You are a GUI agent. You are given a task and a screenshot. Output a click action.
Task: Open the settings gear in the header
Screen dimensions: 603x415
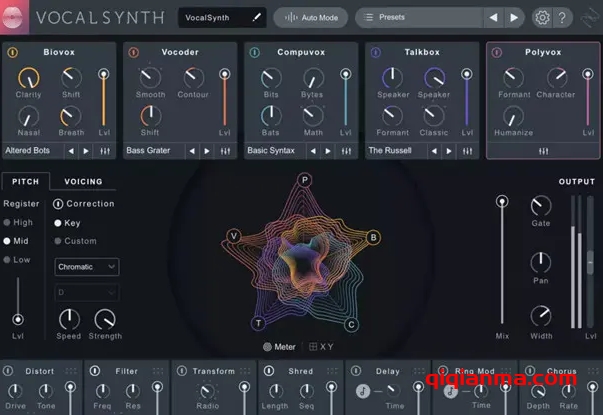(543, 17)
